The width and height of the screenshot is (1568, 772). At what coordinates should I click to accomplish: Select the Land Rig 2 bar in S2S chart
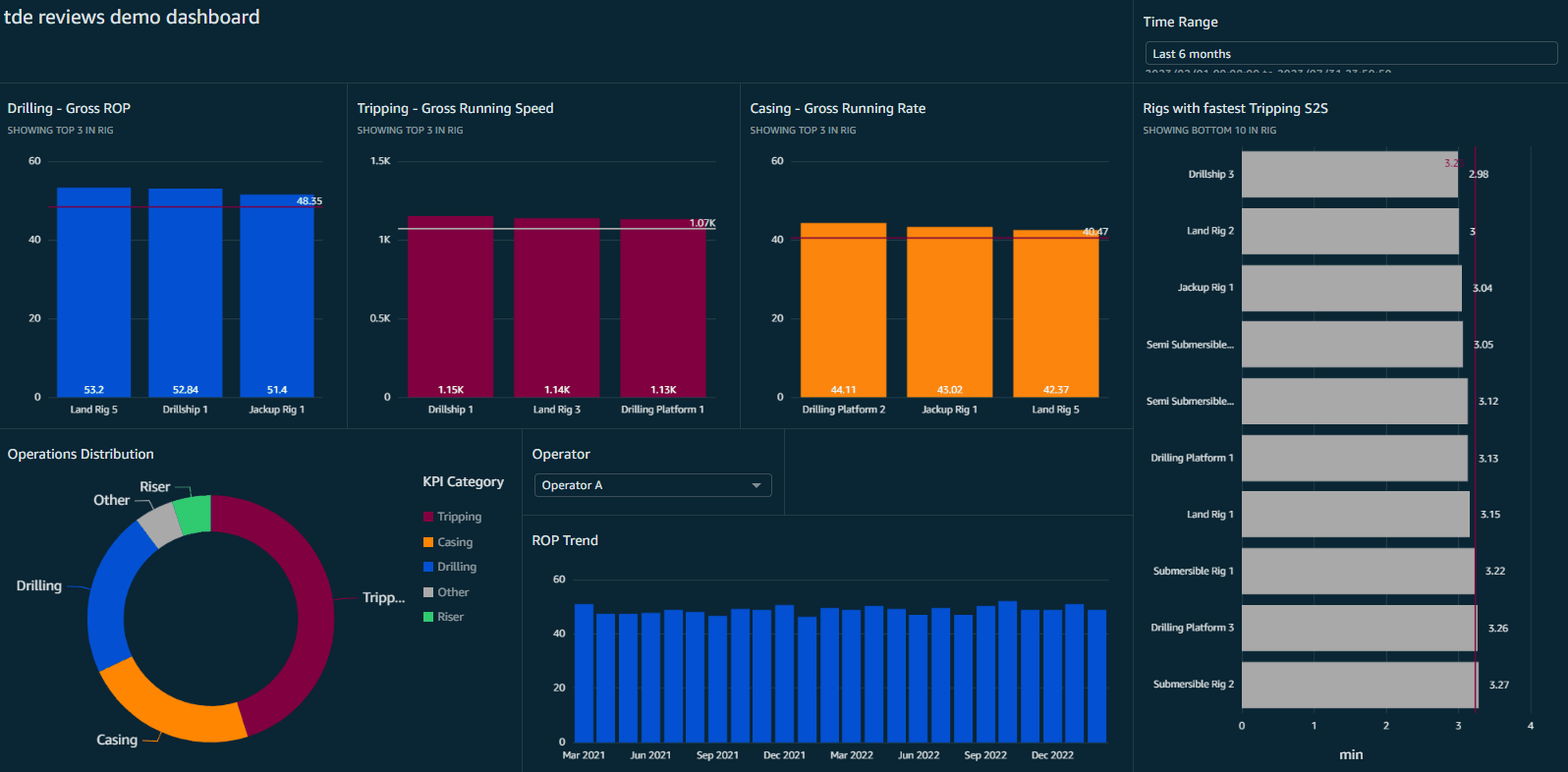pyautogui.click(x=1349, y=231)
